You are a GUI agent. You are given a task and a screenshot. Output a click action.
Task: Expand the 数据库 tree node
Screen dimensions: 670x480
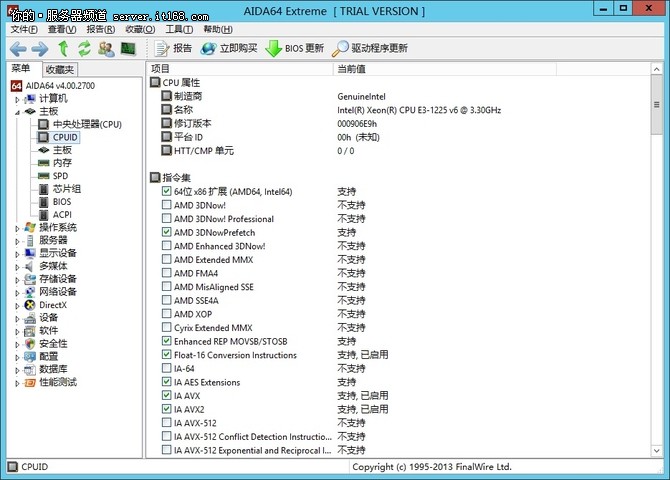pos(18,371)
